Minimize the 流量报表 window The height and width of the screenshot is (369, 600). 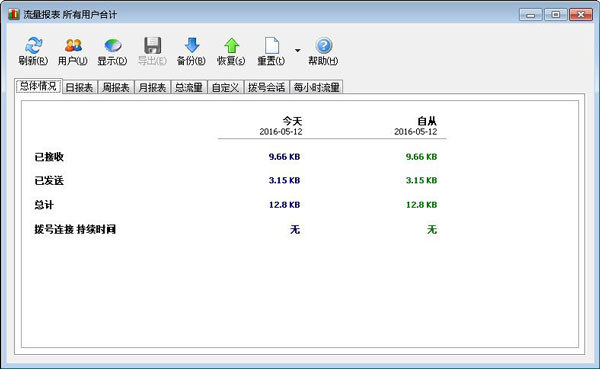530,15
